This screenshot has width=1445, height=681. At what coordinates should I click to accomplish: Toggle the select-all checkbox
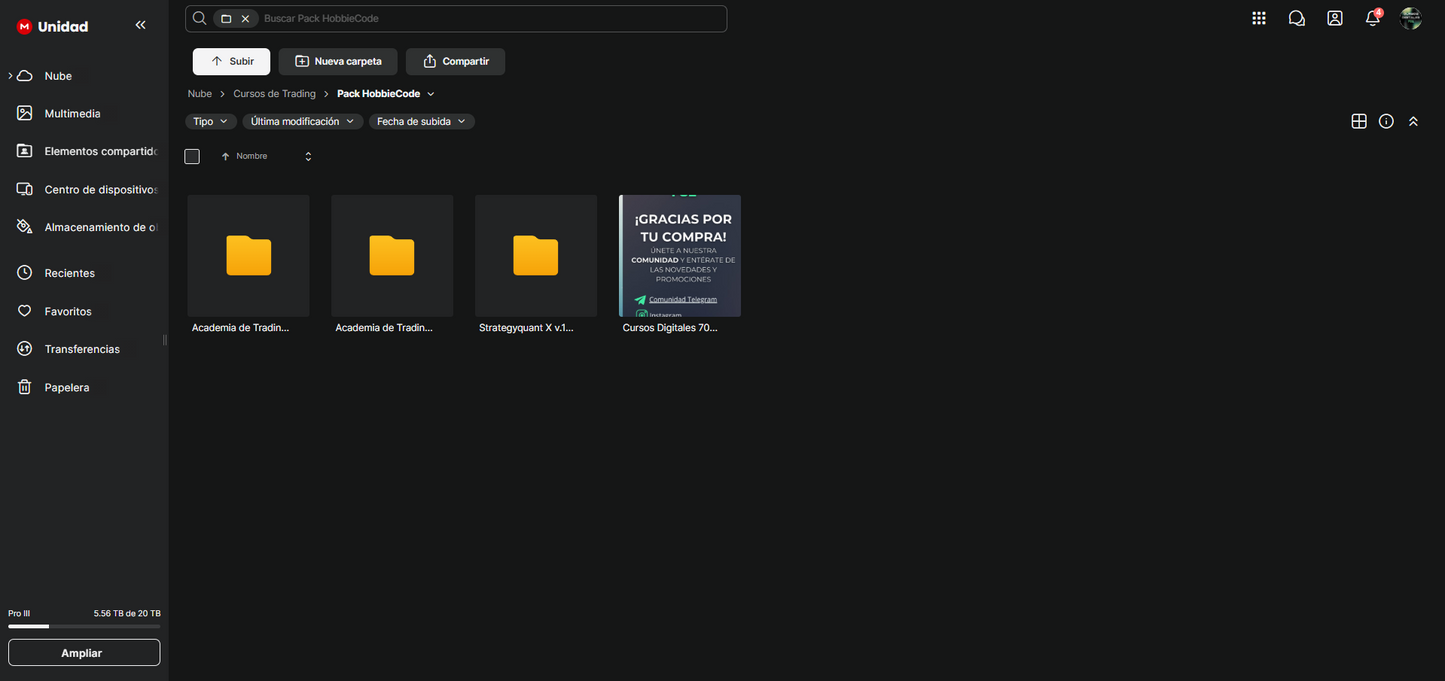pos(192,156)
